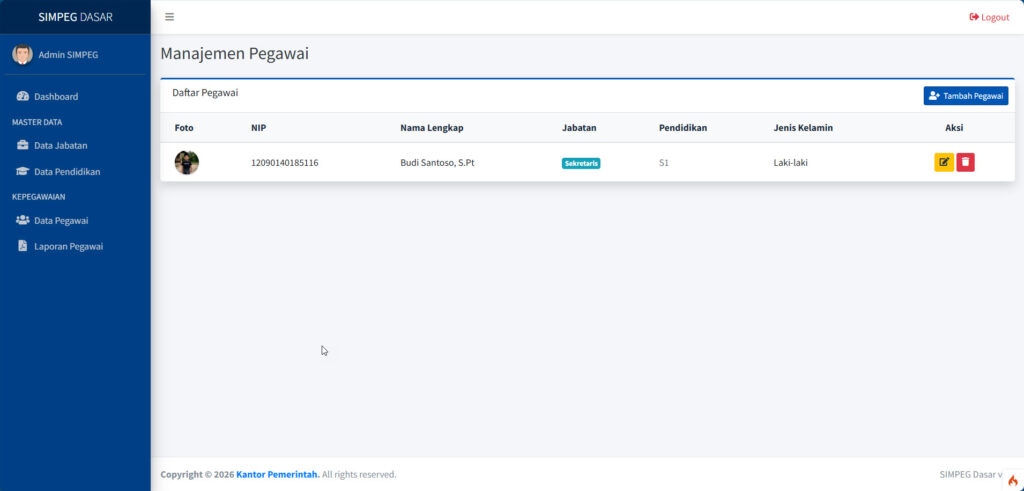Open the Laporan Pegawai menu item
1024x491 pixels.
pos(68,246)
